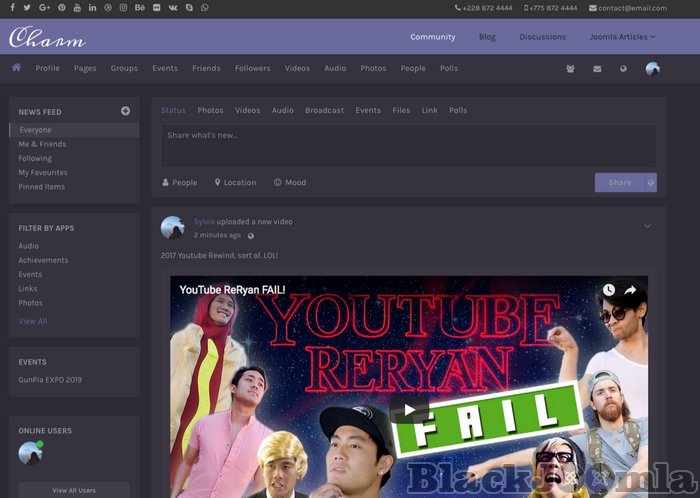Click the WhatsApp icon in top bar
Screen dimensions: 700x498
click(204, 8)
